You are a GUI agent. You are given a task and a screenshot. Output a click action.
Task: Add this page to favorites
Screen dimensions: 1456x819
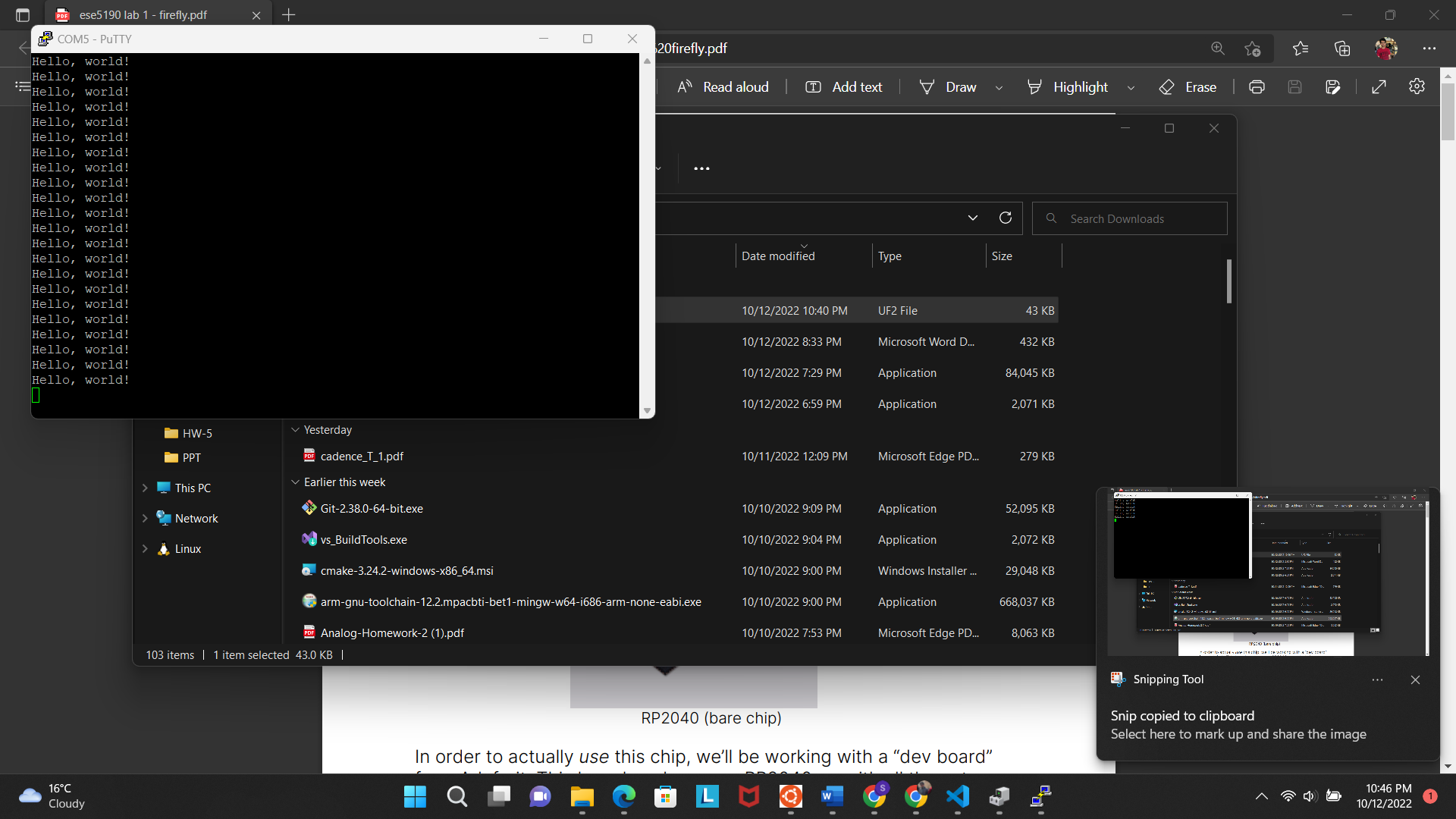(1254, 48)
